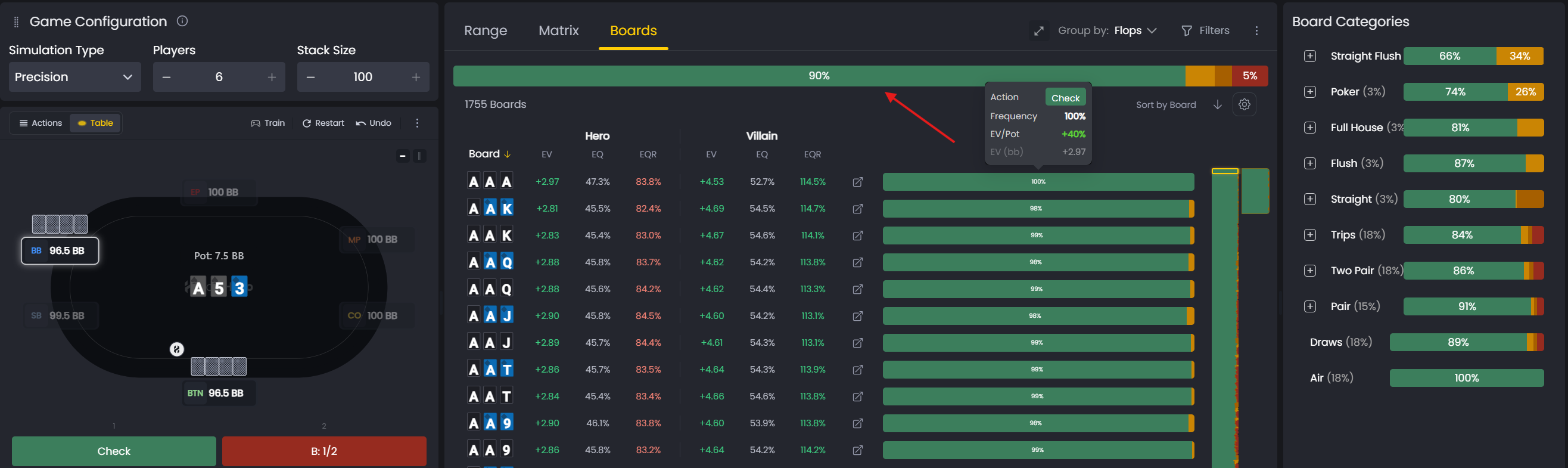The image size is (1568, 468).
Task: Sort by Hero EV column header
Action: [547, 155]
